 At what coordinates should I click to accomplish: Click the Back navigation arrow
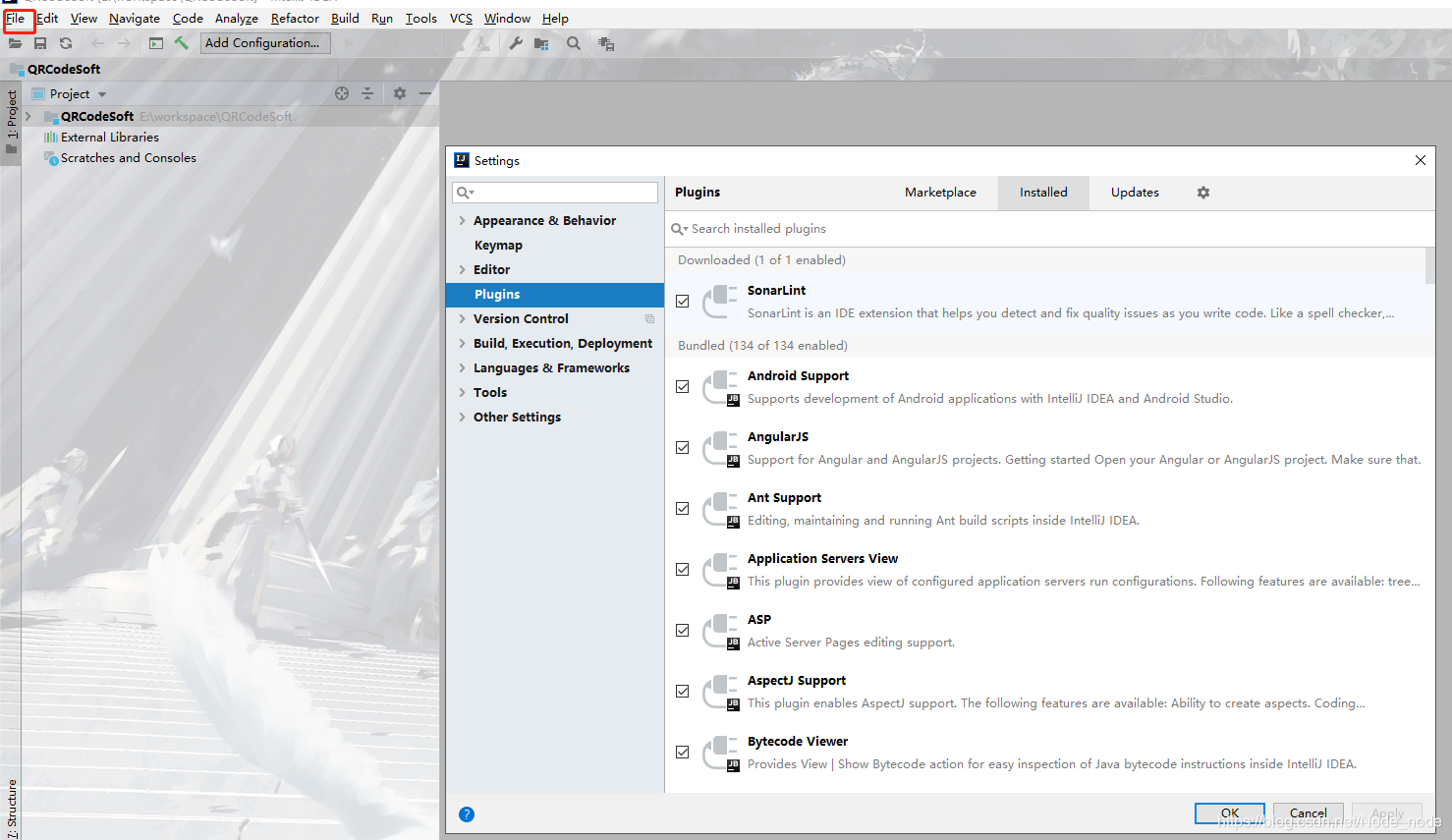[x=97, y=43]
